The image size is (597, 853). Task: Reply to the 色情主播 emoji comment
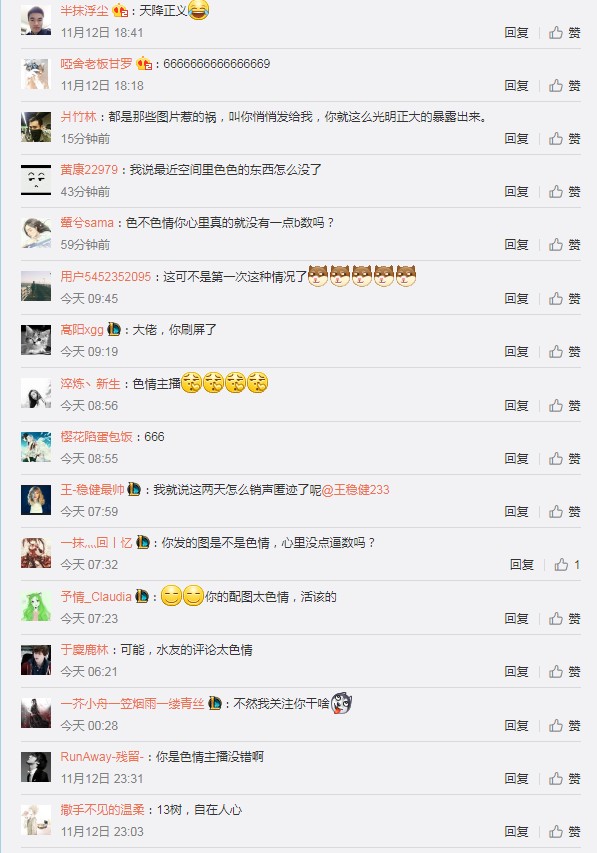click(516, 406)
